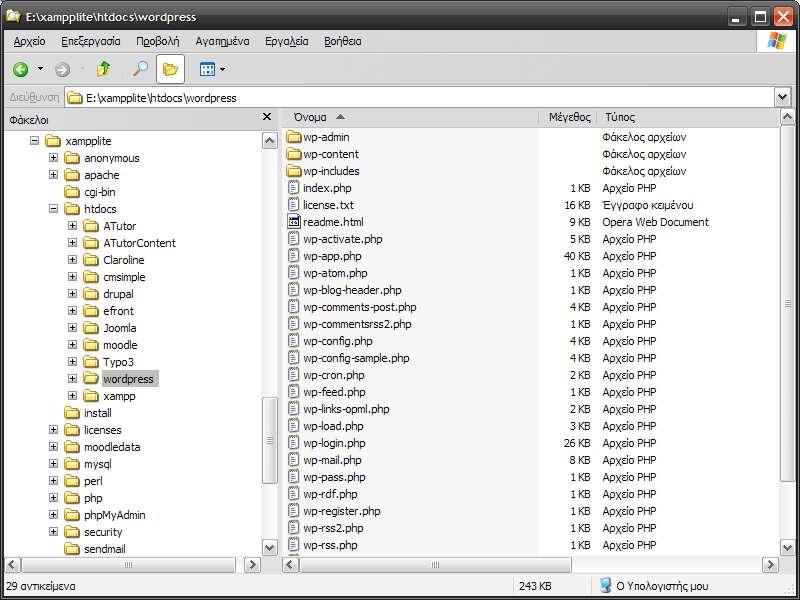
Task: Select the wp-app.php file icon
Action: (x=293, y=256)
